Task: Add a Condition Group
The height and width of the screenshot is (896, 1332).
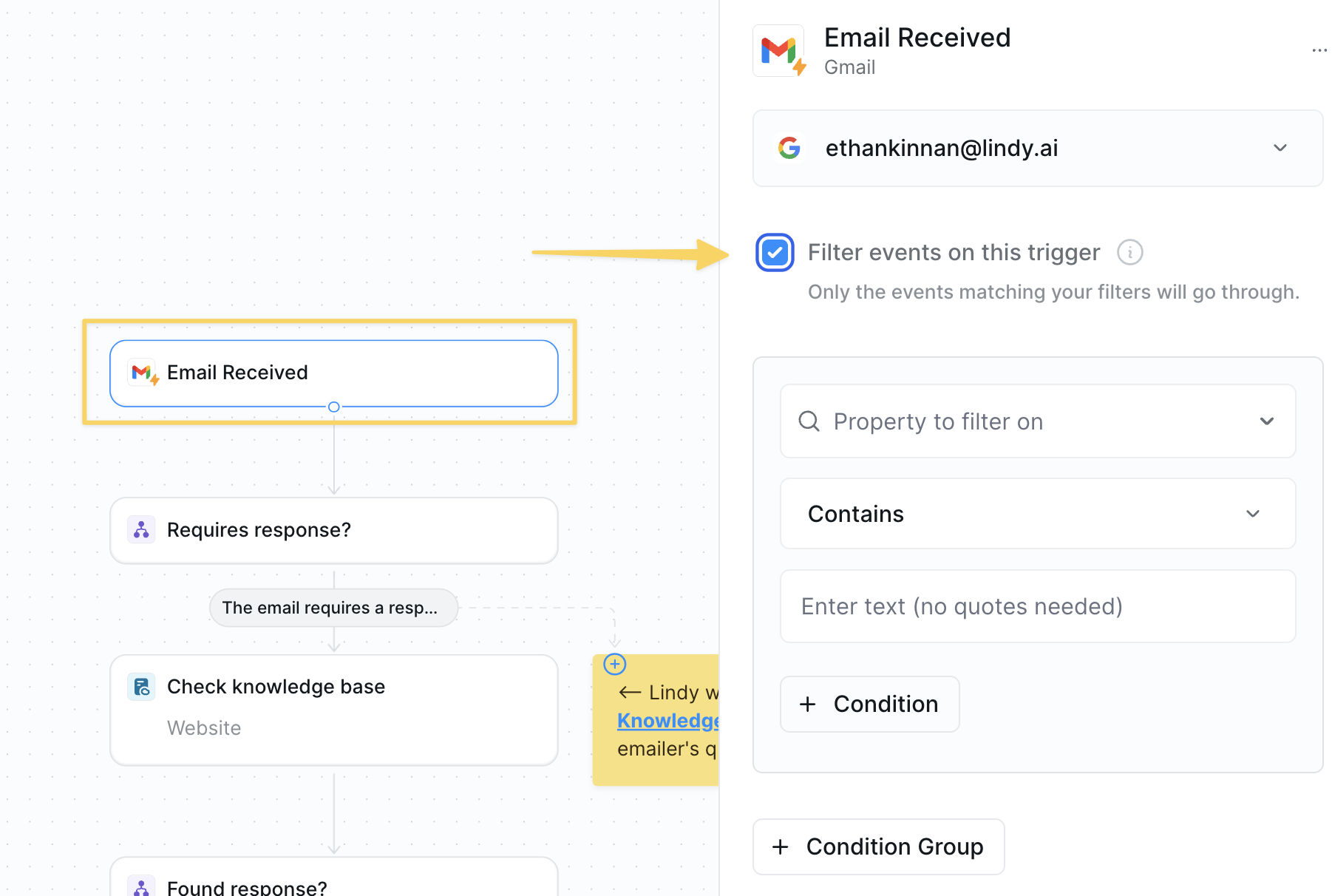Action: tap(878, 846)
